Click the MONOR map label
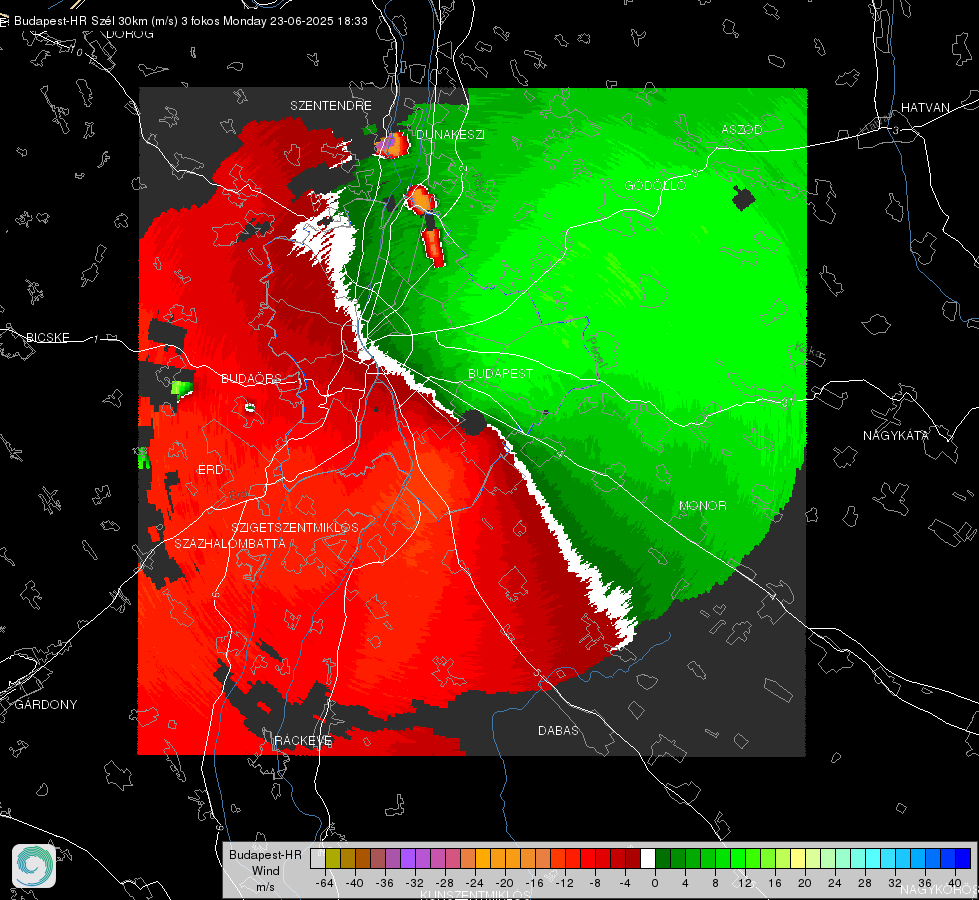This screenshot has height=900, width=979. 703,505
